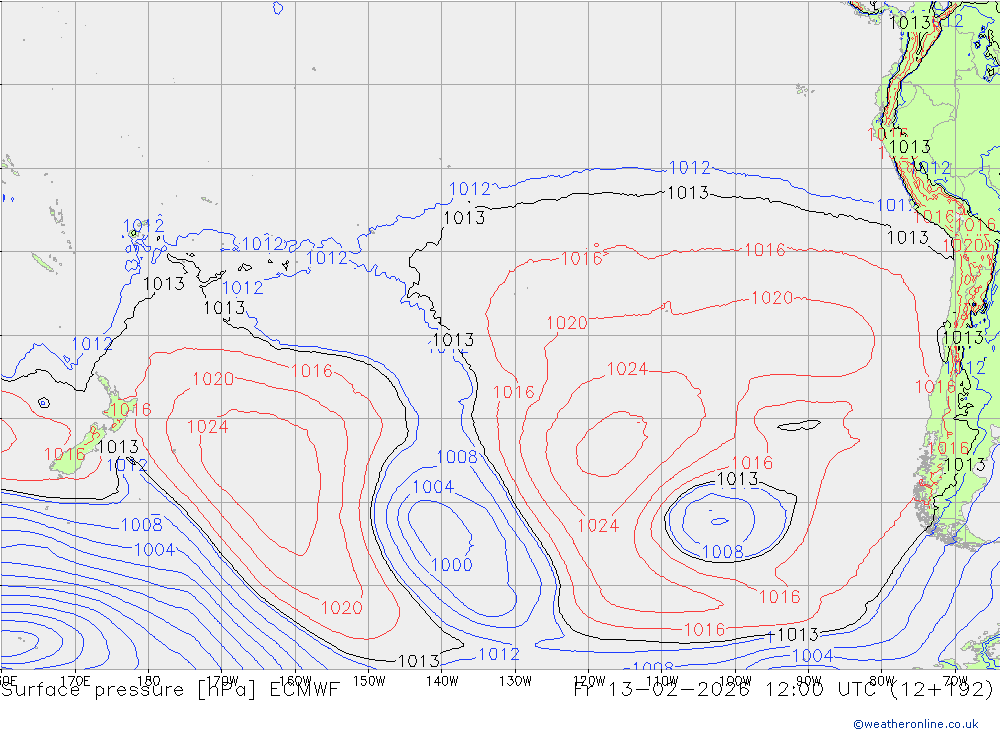Click the 1008 label inside the closed black 1013 contour
The width and height of the screenshot is (1000, 733).
(x=723, y=551)
